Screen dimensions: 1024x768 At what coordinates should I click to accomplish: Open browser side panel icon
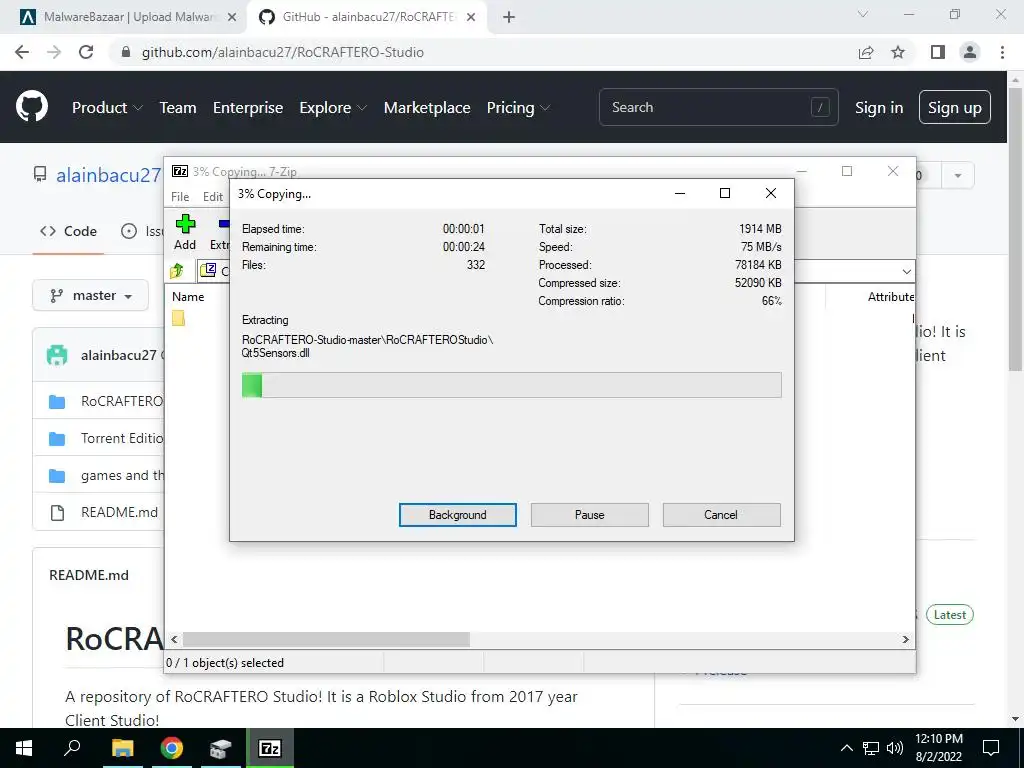[x=938, y=52]
